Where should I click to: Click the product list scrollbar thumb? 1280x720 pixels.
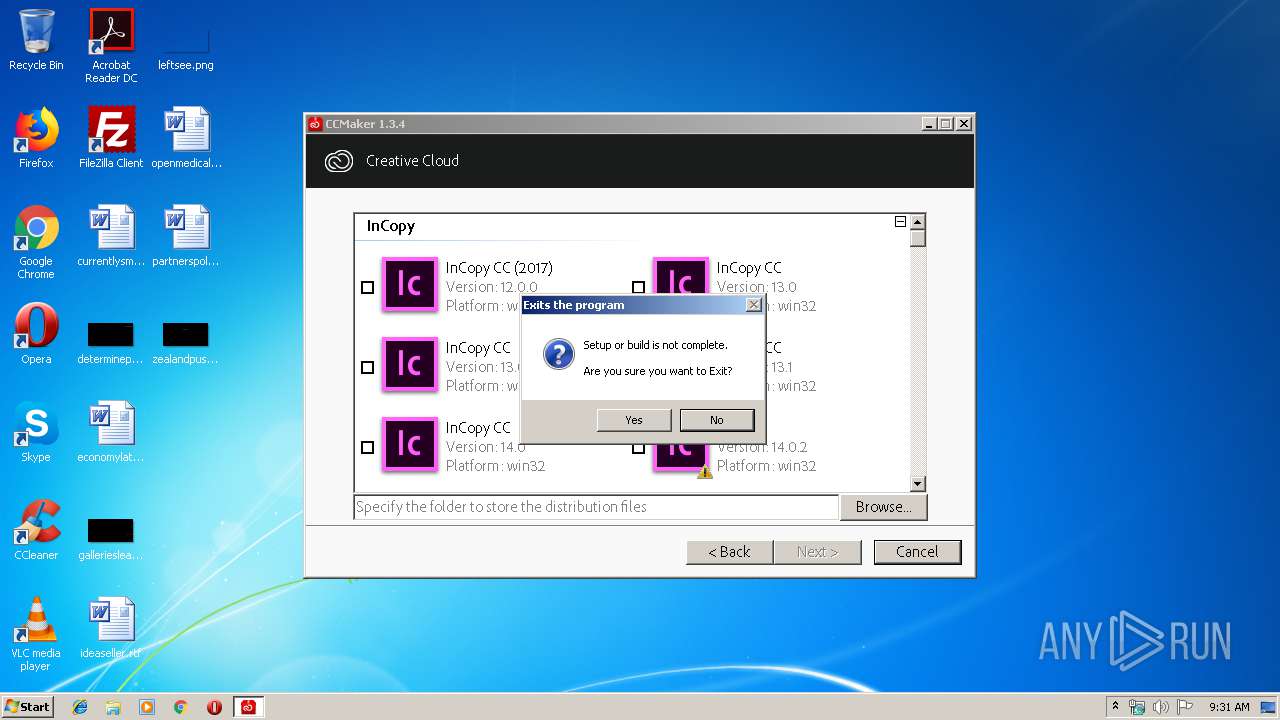918,239
